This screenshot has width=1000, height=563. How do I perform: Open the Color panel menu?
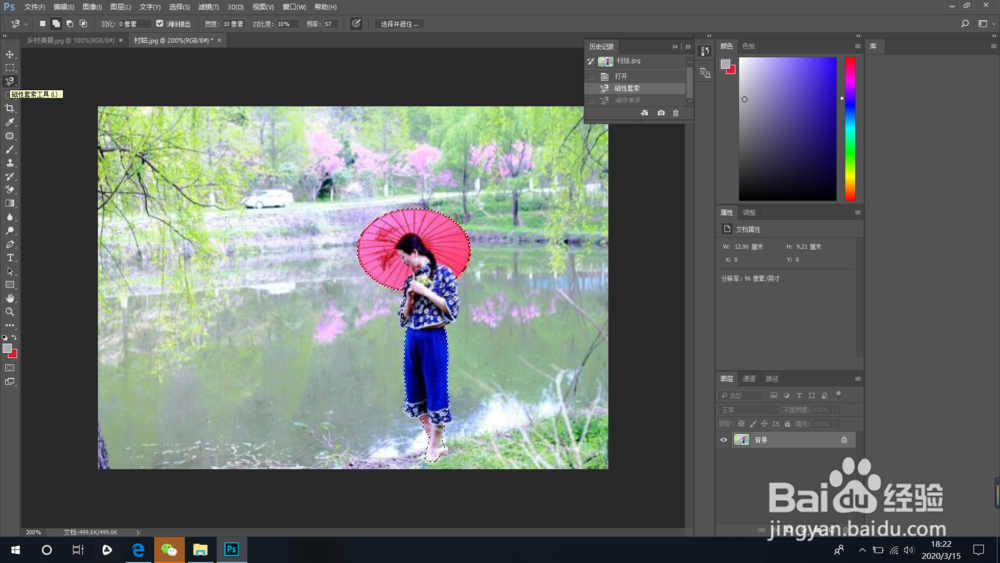857,46
